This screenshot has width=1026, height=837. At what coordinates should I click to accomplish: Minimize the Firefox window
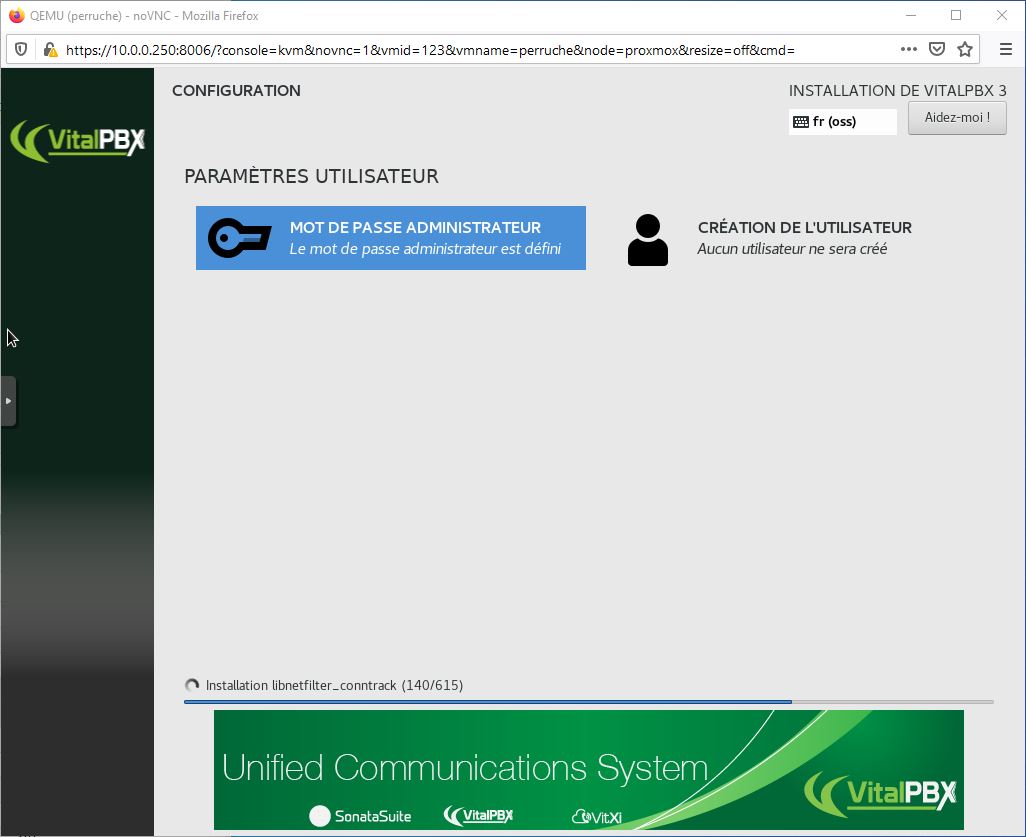point(913,15)
